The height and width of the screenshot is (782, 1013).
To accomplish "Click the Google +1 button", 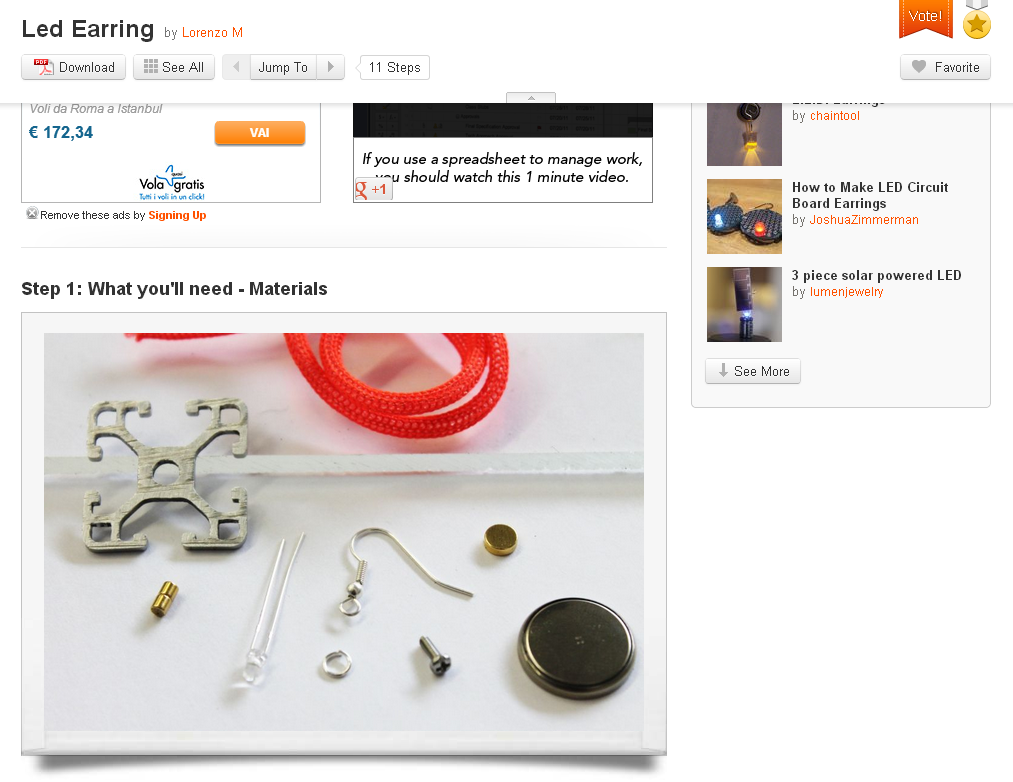I will coord(373,189).
